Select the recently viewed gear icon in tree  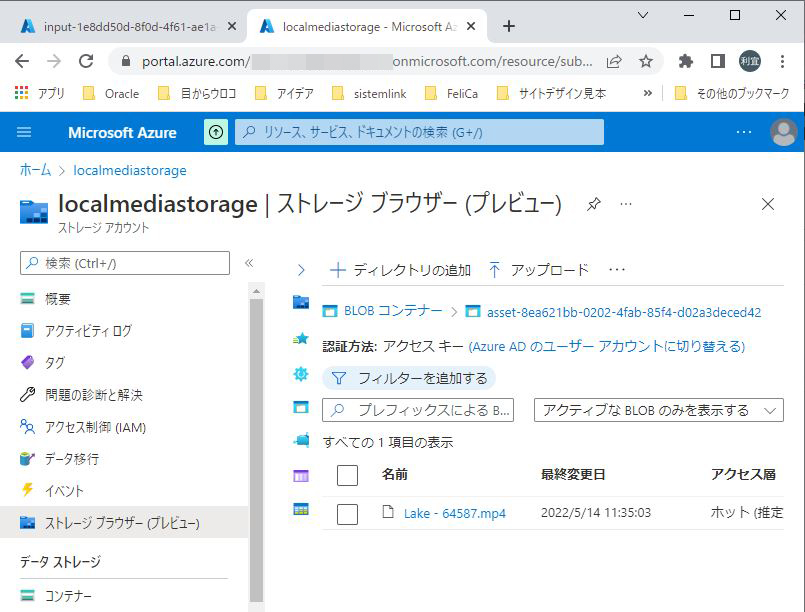pos(301,374)
